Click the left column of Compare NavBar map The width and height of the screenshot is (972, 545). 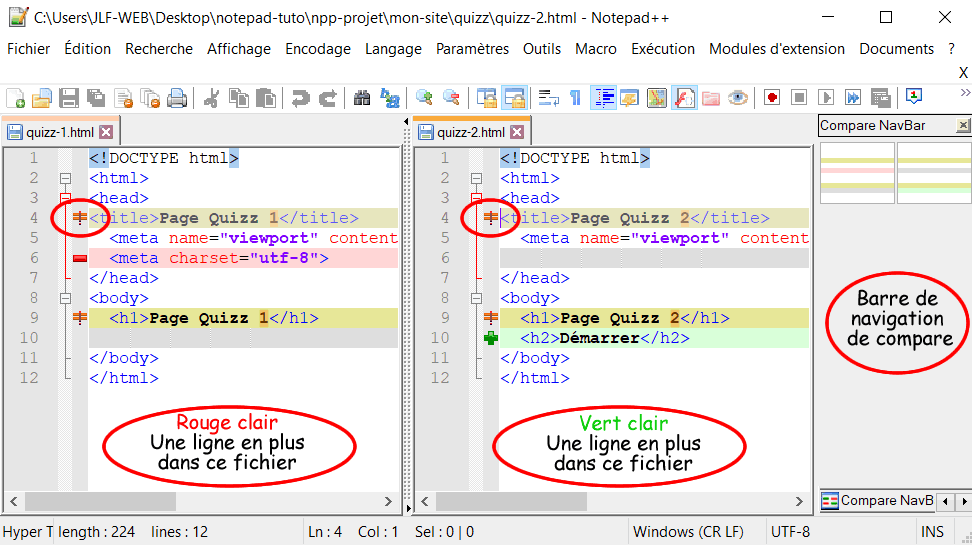(x=857, y=173)
